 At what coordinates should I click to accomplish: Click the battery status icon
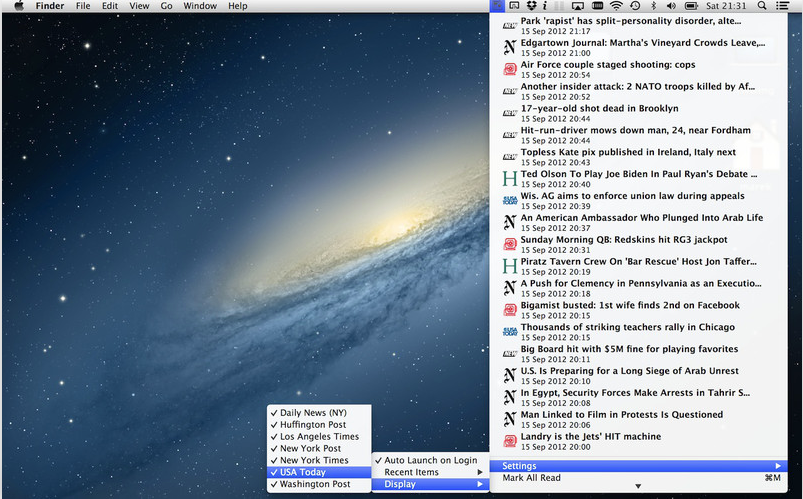(x=691, y=6)
